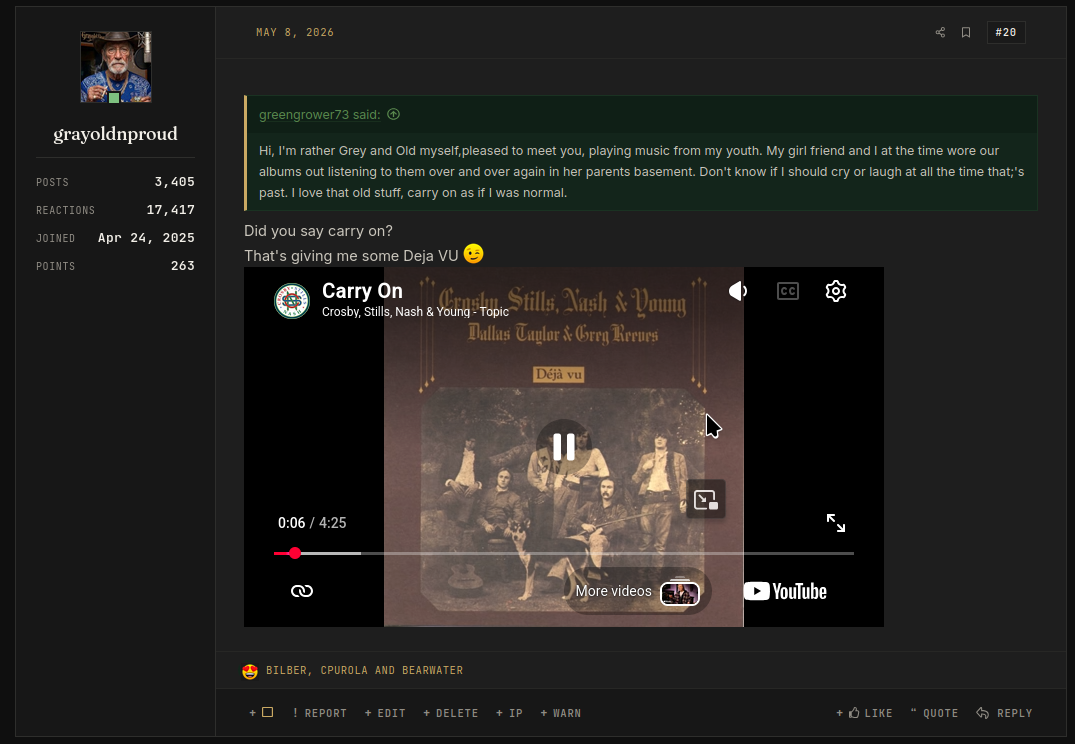1075x744 pixels.
Task: Click the winking emoji in the message
Action: [x=473, y=254]
